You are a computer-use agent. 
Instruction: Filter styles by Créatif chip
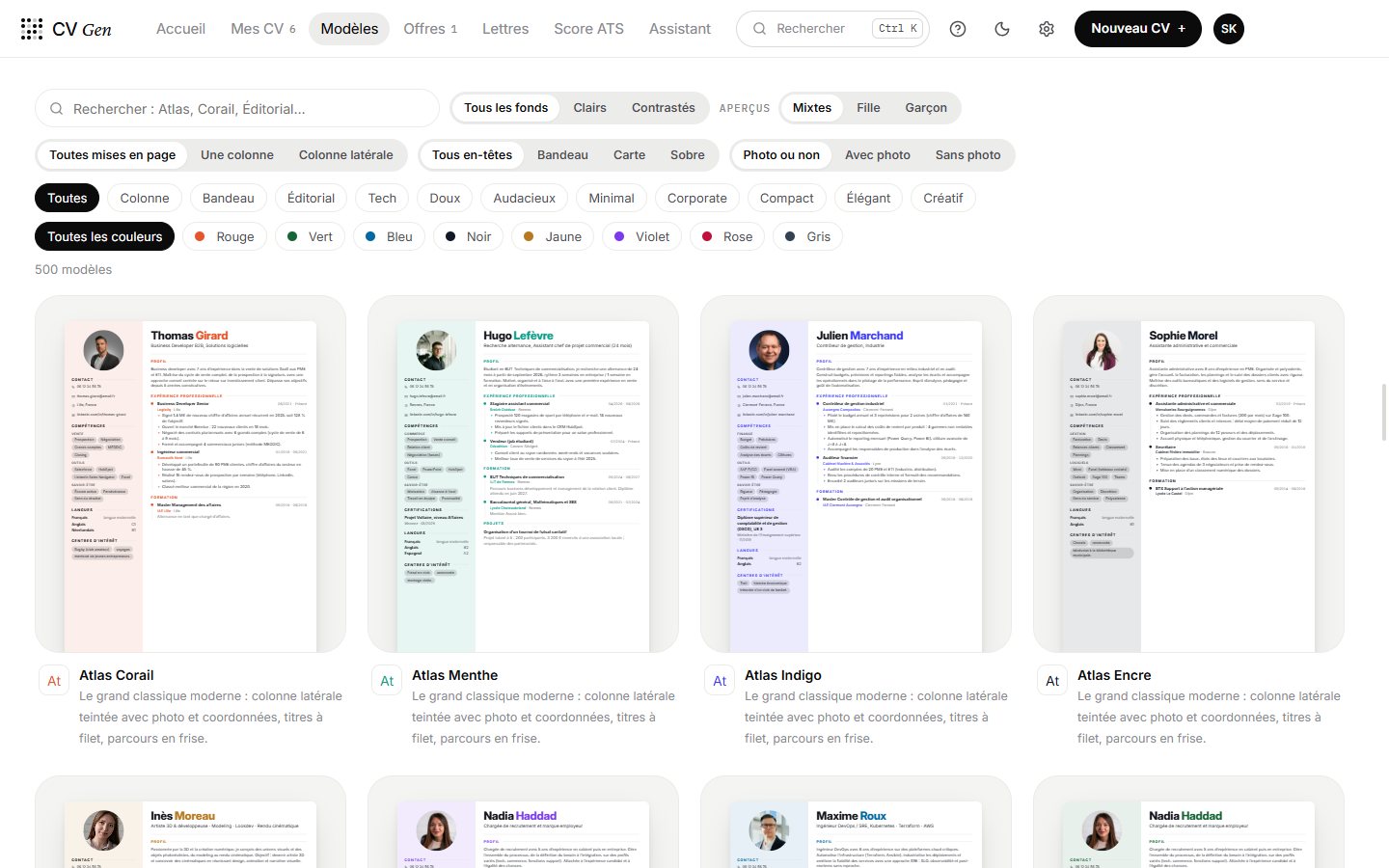(x=943, y=199)
